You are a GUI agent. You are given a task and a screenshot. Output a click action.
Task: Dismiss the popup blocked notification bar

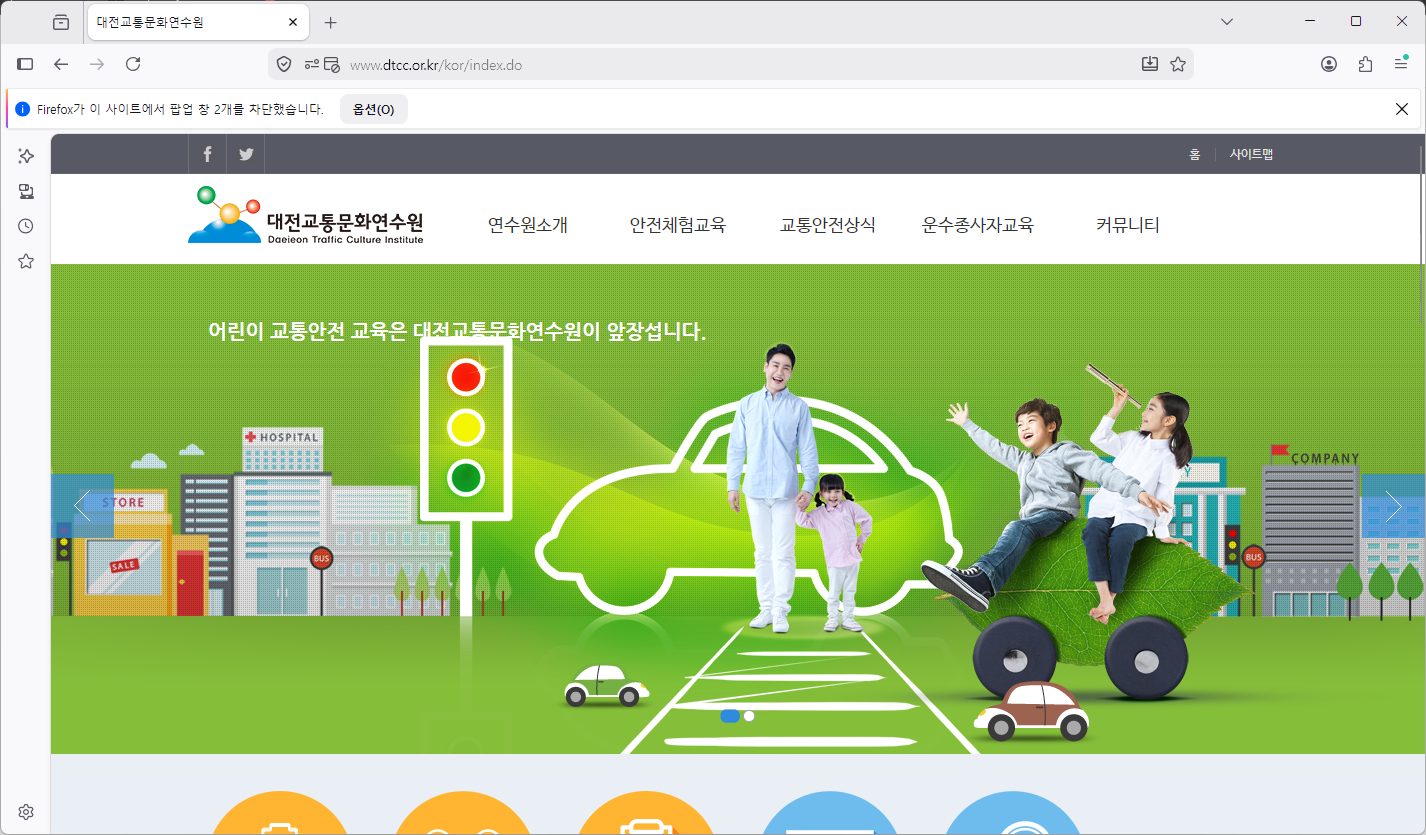[x=1402, y=109]
